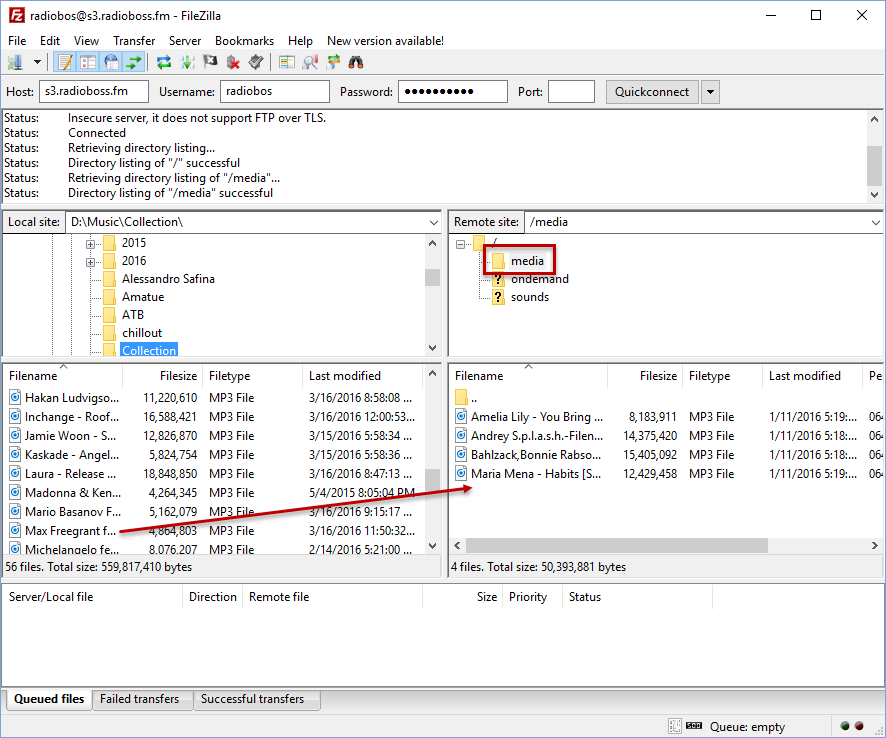
Task: Click the folder icon of Alessandro Safina
Action: [110, 279]
